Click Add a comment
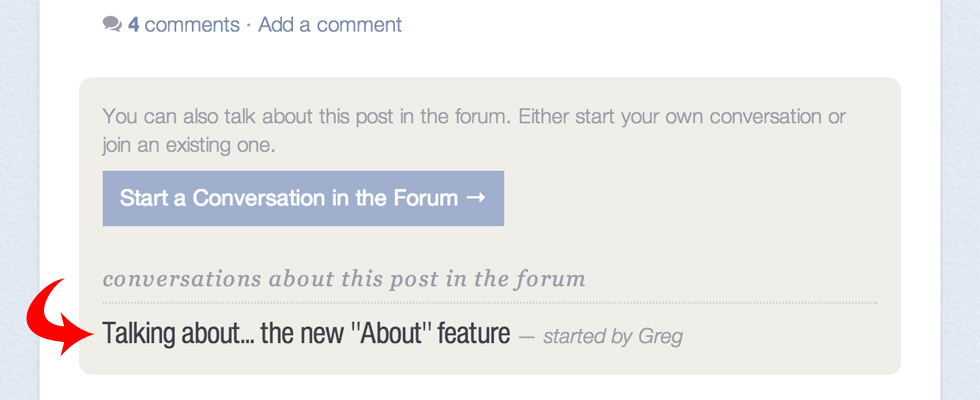980x400 pixels. (x=330, y=25)
